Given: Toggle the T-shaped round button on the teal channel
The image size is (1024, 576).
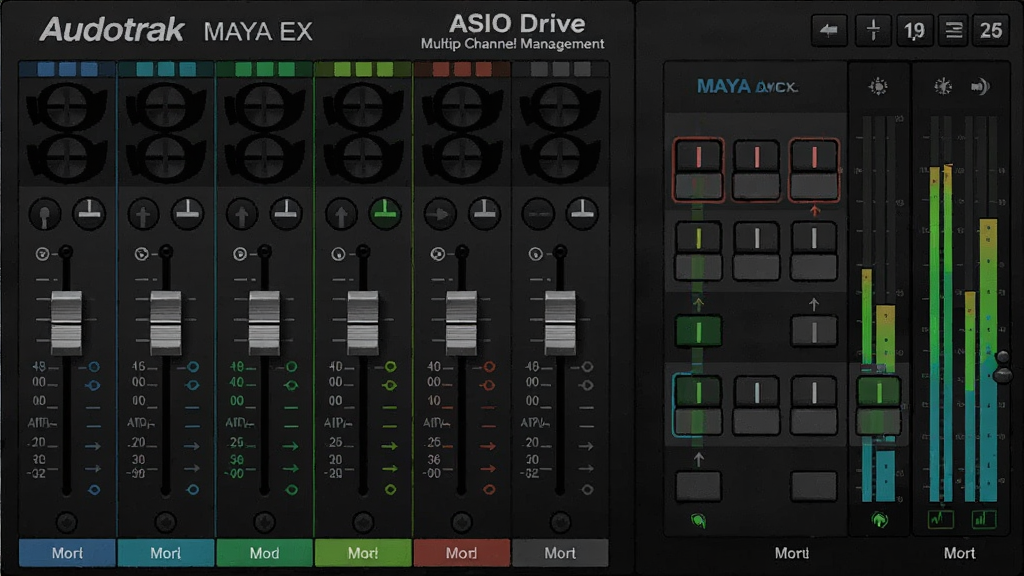Looking at the screenshot, I should coord(187,212).
